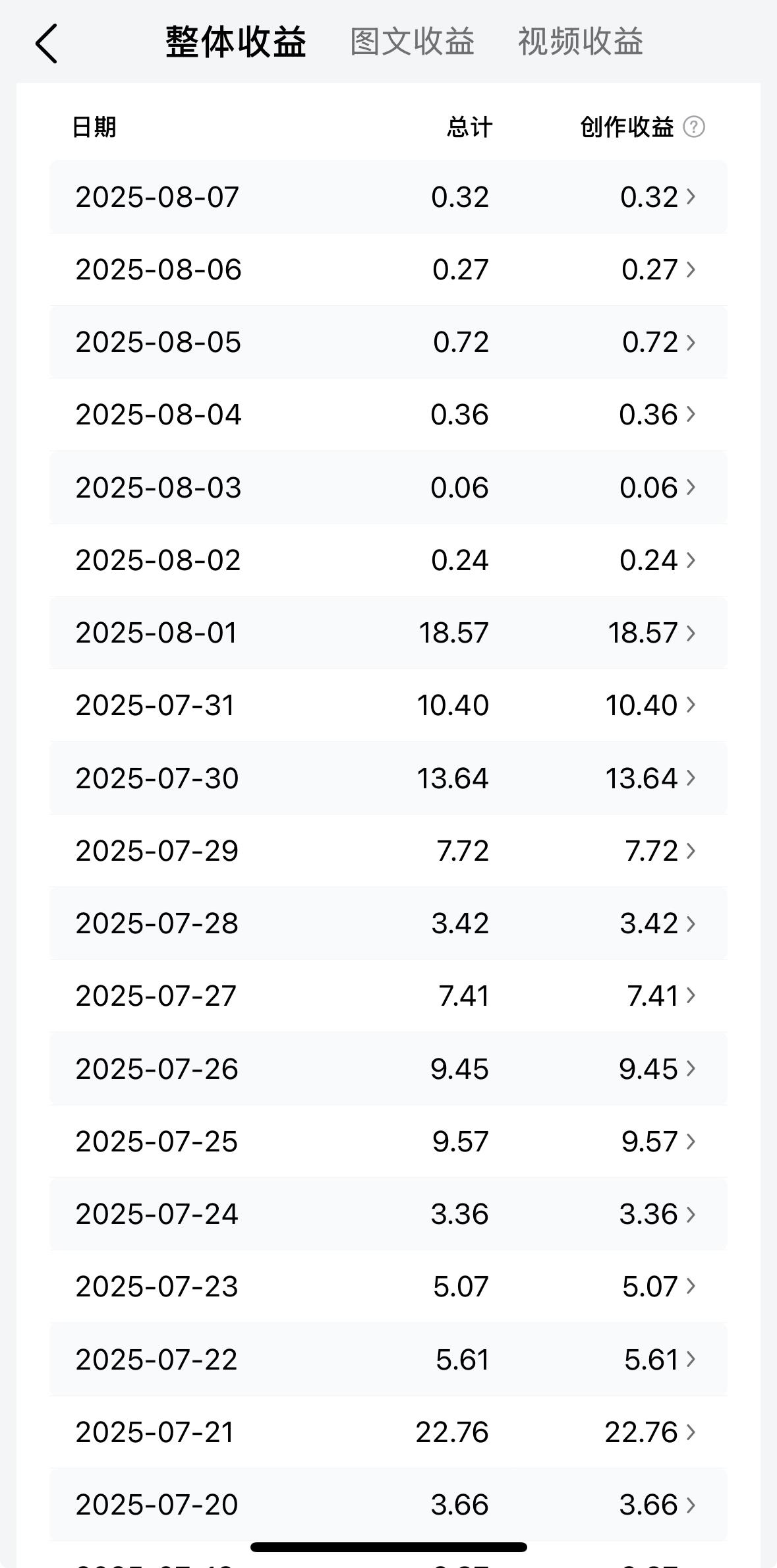Select the 2025-07-25 date entry
The image size is (777, 1568).
coord(156,1142)
